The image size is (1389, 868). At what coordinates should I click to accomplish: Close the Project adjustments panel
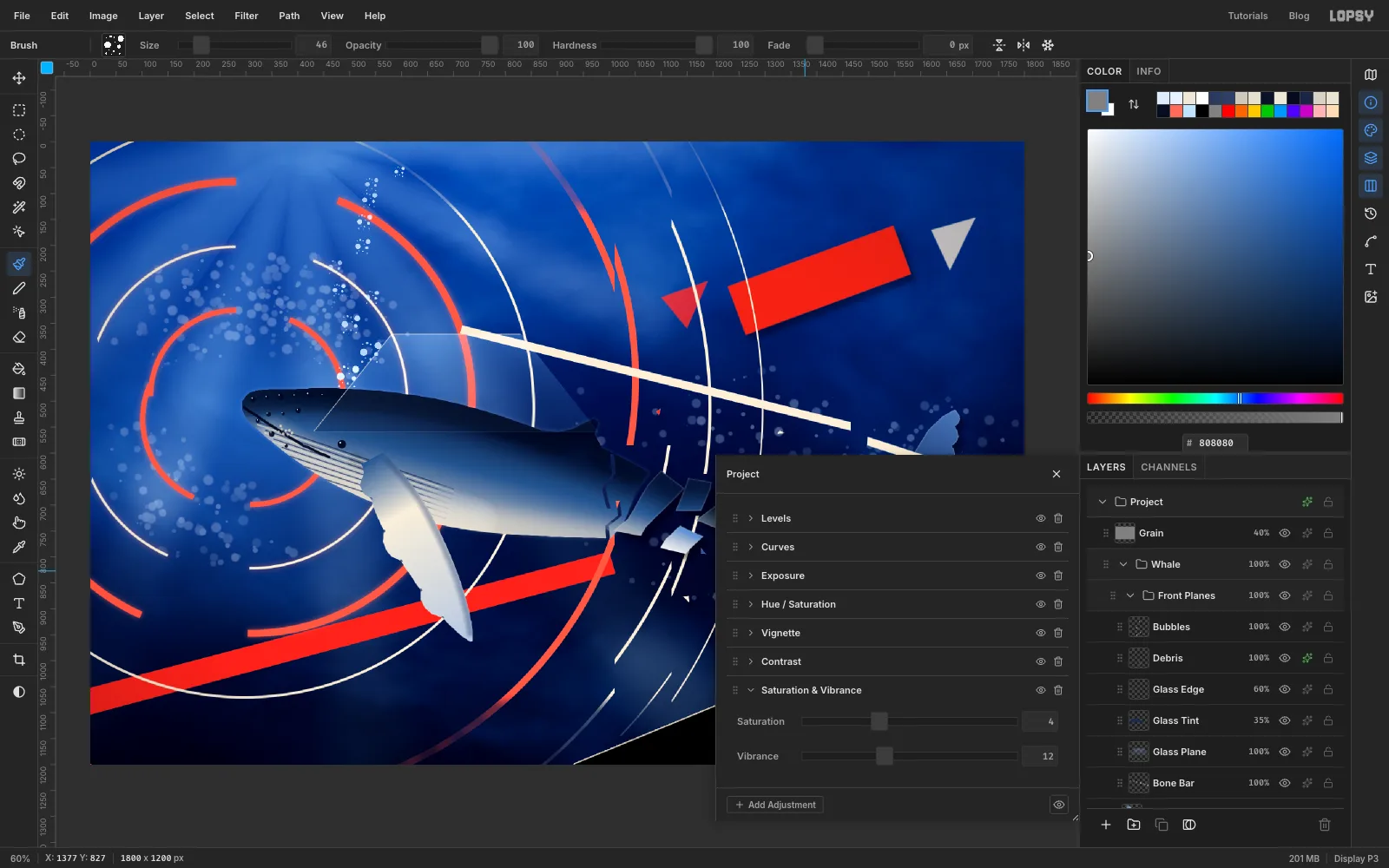[1057, 474]
